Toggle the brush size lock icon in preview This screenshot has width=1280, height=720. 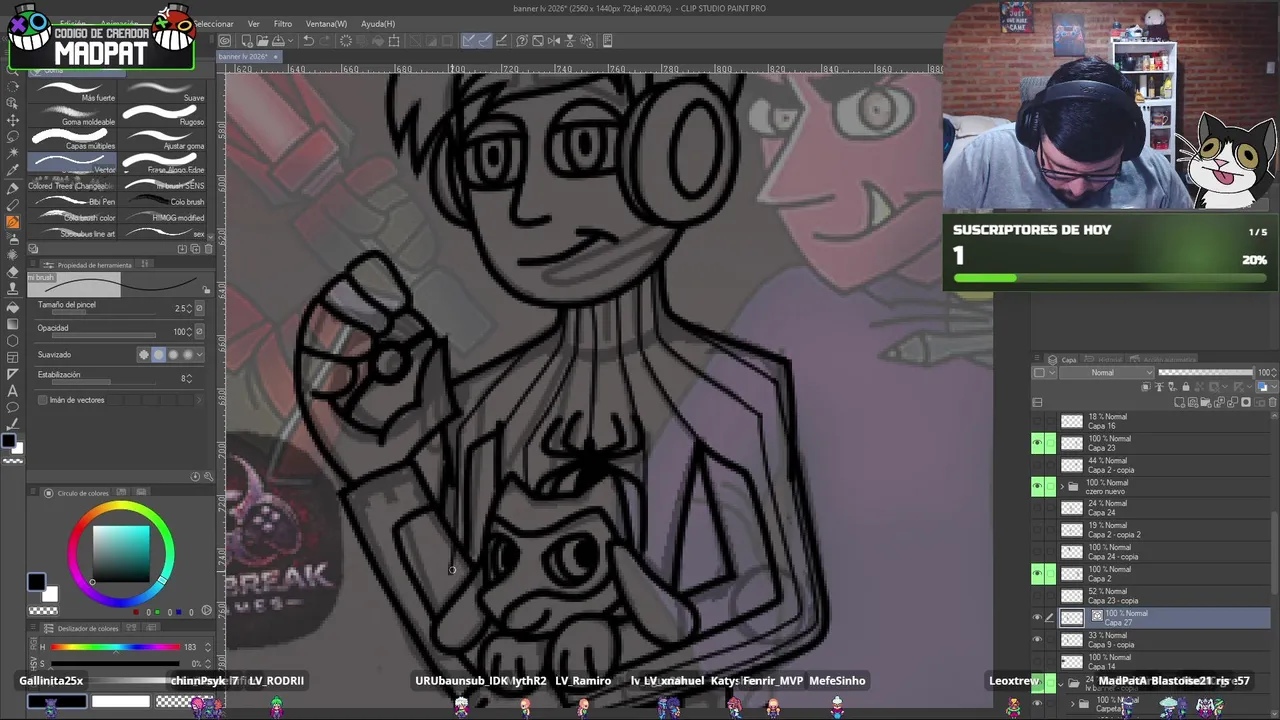206,290
